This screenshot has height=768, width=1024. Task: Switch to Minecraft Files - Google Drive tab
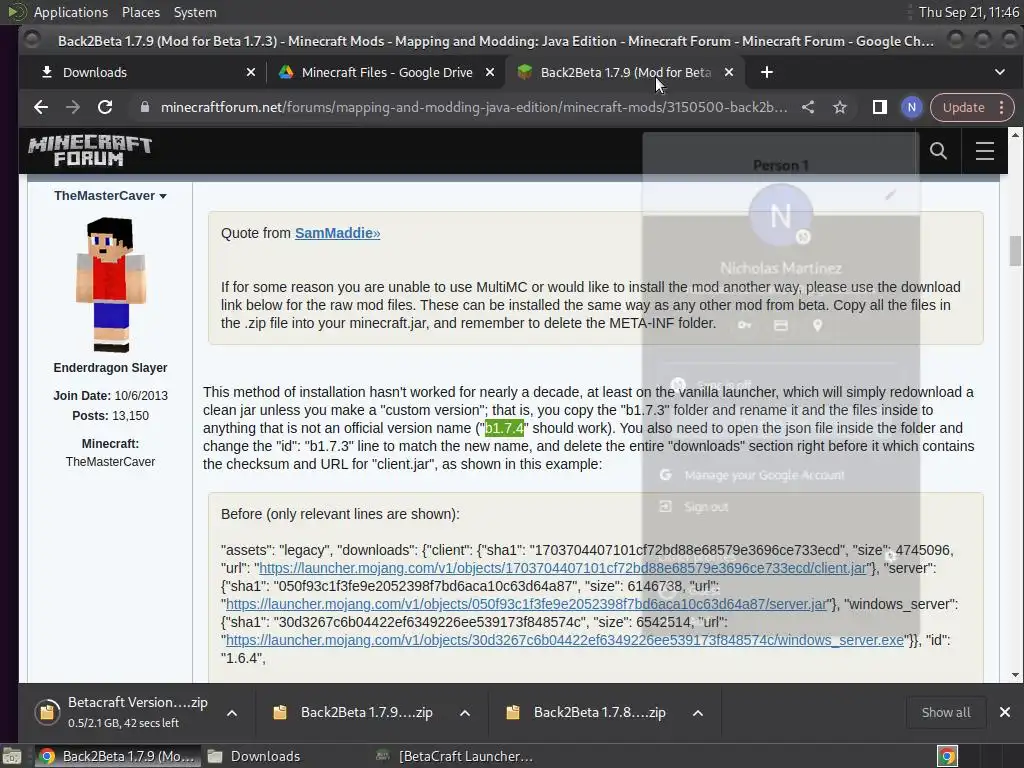[x=386, y=72]
